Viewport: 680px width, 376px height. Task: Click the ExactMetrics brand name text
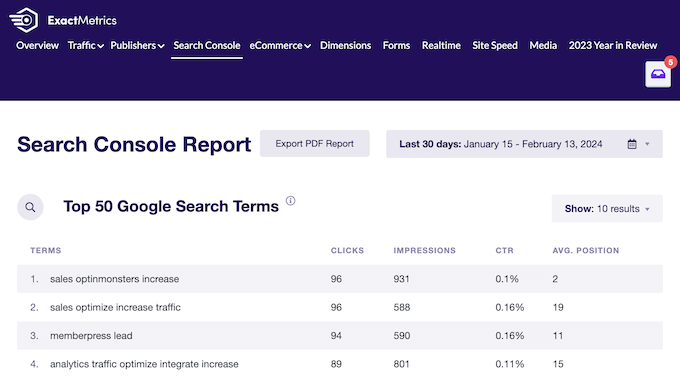point(82,20)
